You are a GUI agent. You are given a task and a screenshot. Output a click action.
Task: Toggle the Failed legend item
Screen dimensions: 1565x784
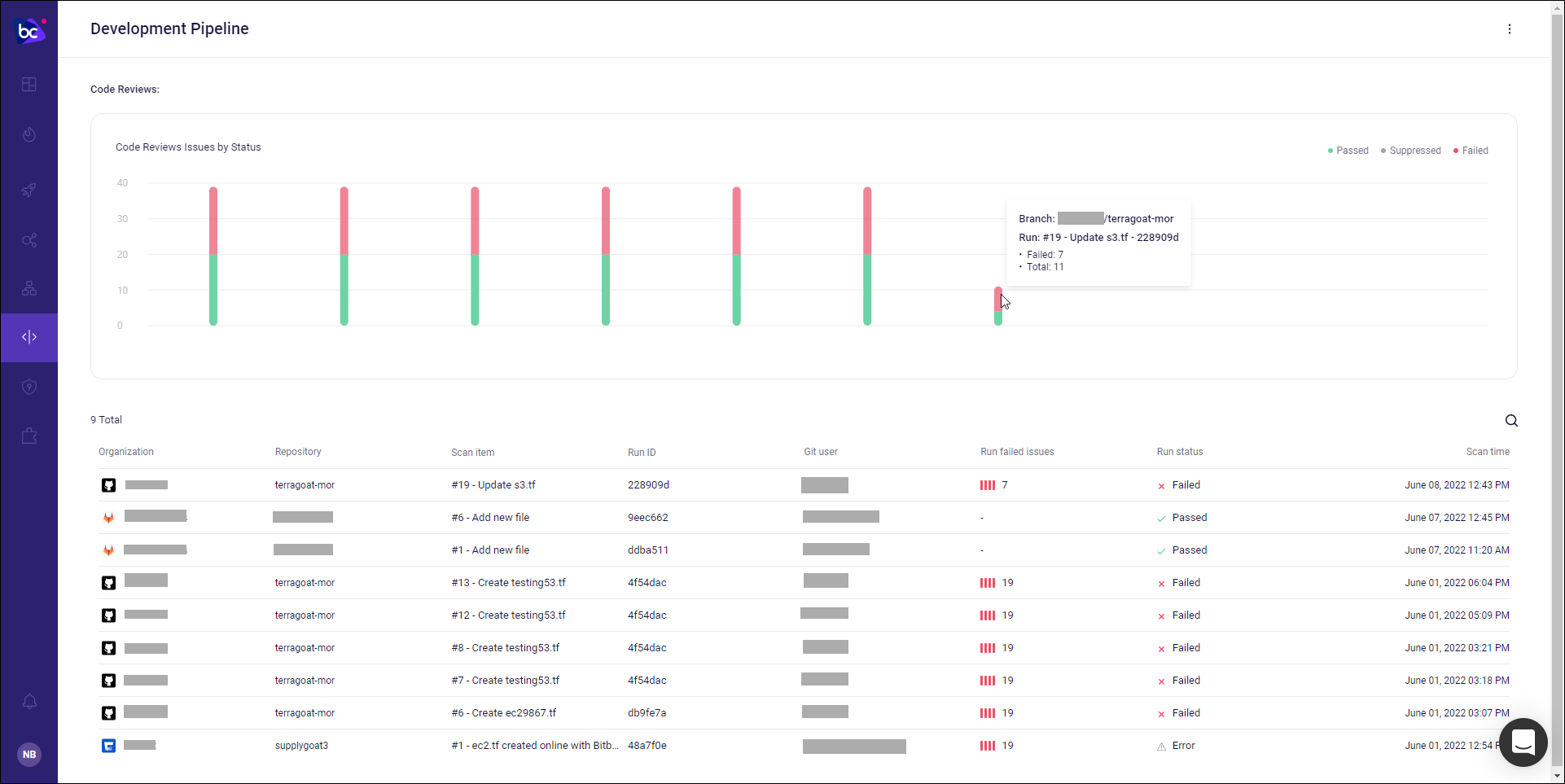pos(1471,151)
